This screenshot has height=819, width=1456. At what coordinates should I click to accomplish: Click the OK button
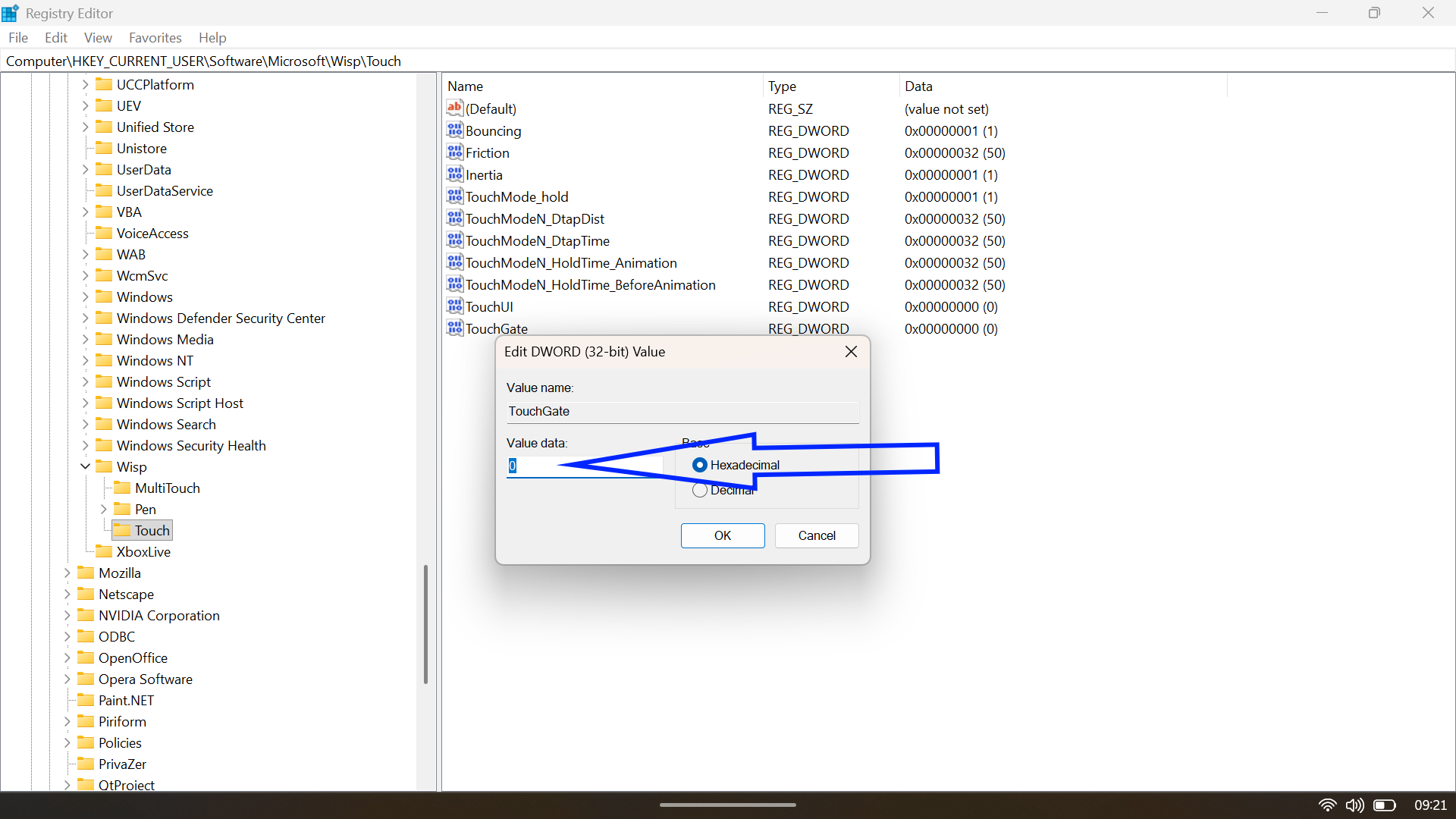click(722, 535)
